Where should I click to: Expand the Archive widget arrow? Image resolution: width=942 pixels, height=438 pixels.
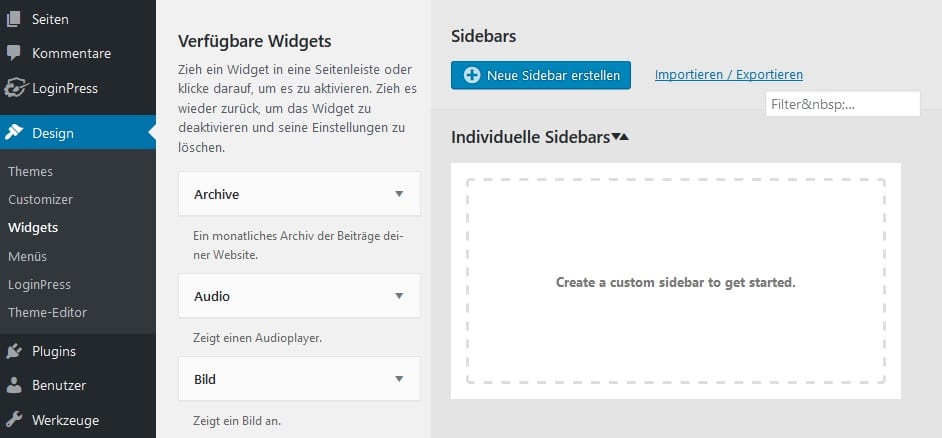tap(399, 194)
